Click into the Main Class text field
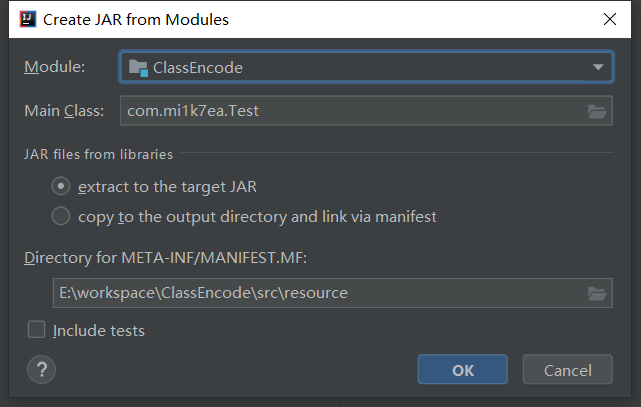The image size is (641, 407). click(x=350, y=111)
